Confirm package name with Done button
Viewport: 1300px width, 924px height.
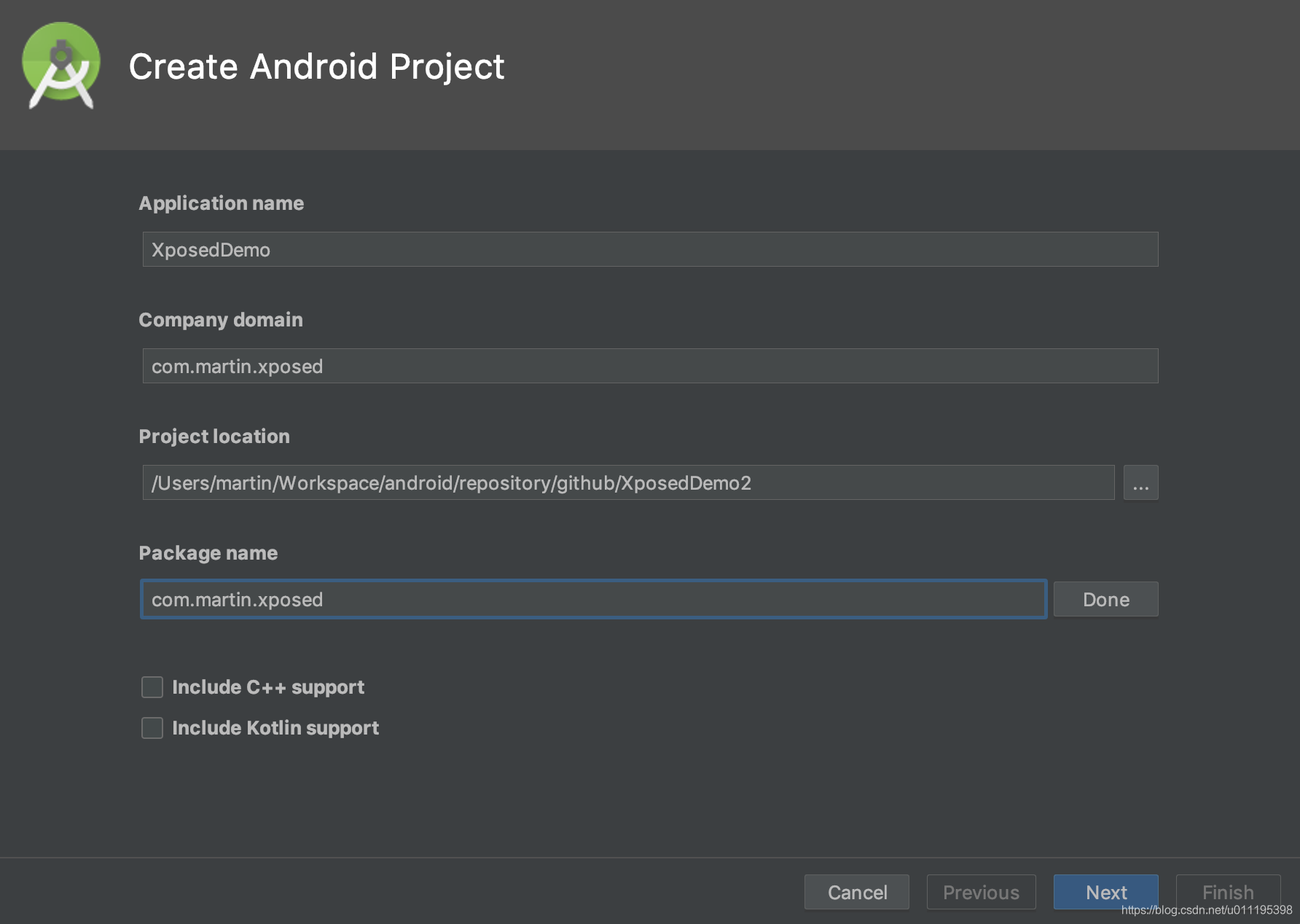pyautogui.click(x=1105, y=599)
